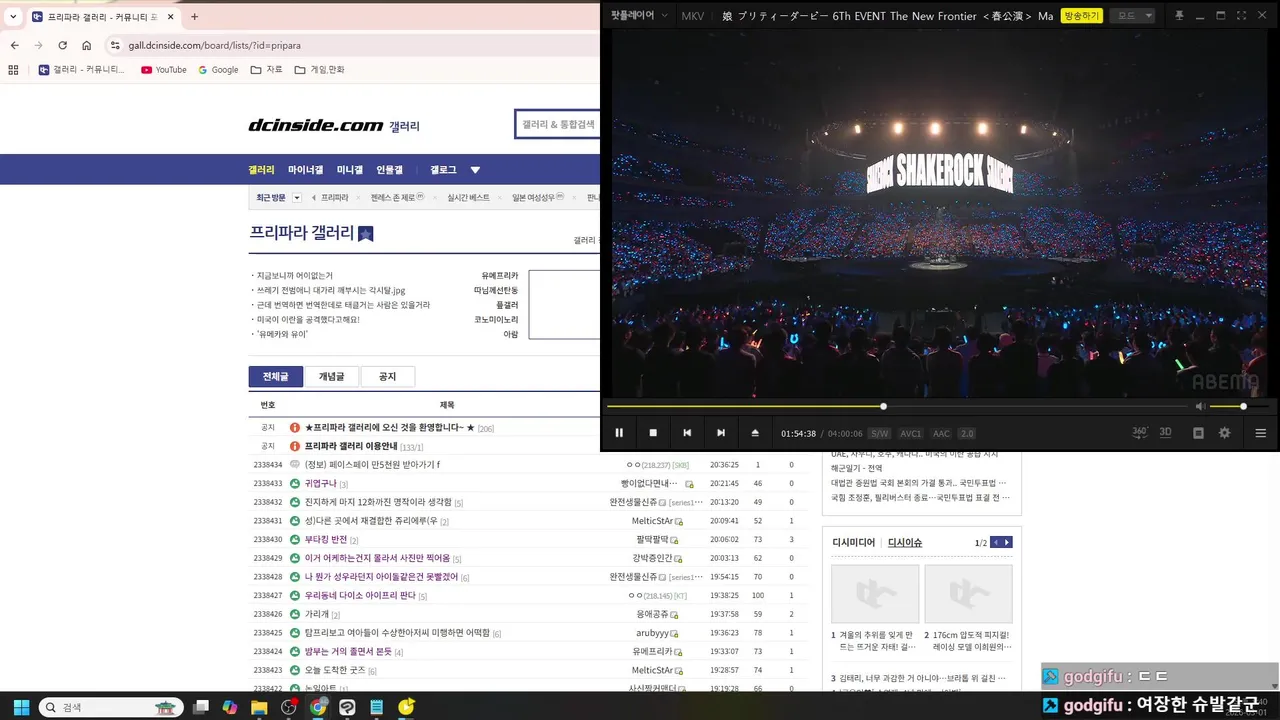Switch to 전체글 tab

(276, 376)
